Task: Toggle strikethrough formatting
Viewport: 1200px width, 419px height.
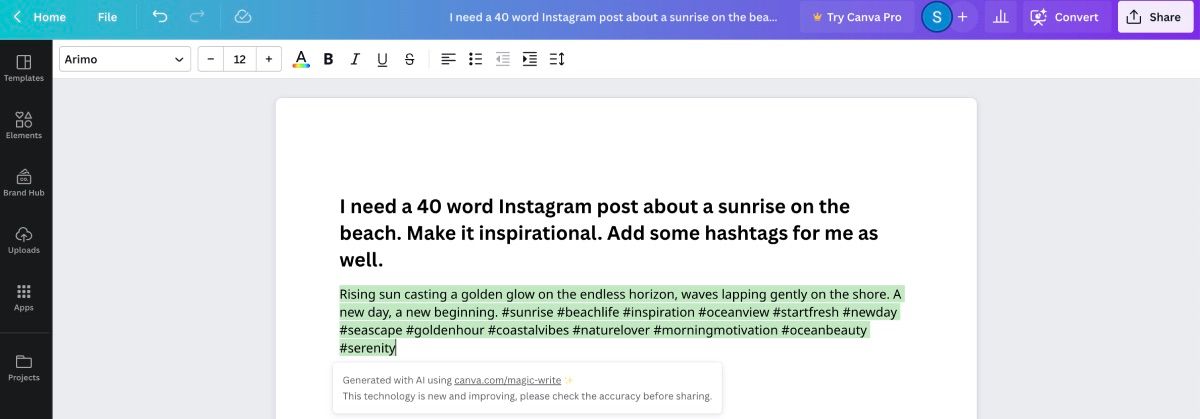Action: [x=409, y=59]
